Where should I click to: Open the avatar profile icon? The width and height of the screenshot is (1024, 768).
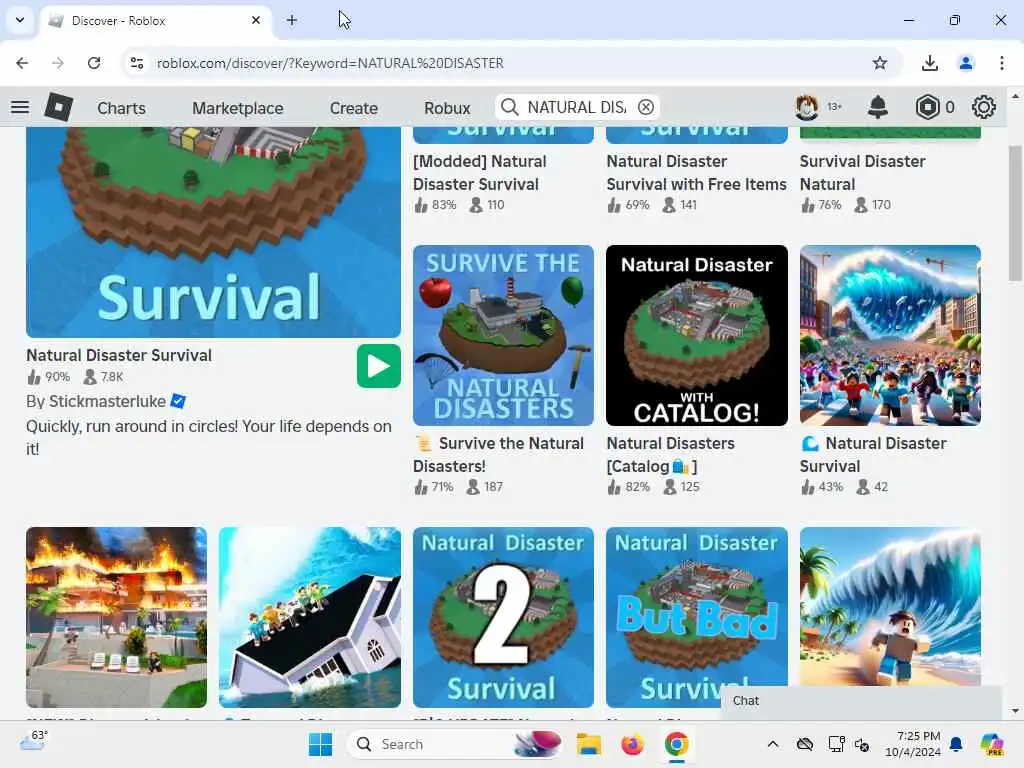coord(807,107)
